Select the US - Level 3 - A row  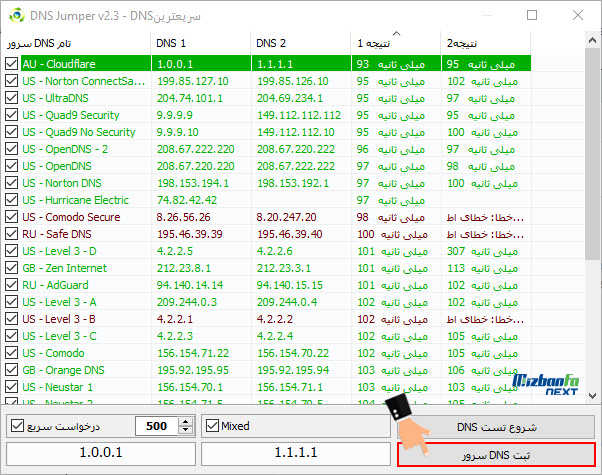pyautogui.click(x=268, y=302)
